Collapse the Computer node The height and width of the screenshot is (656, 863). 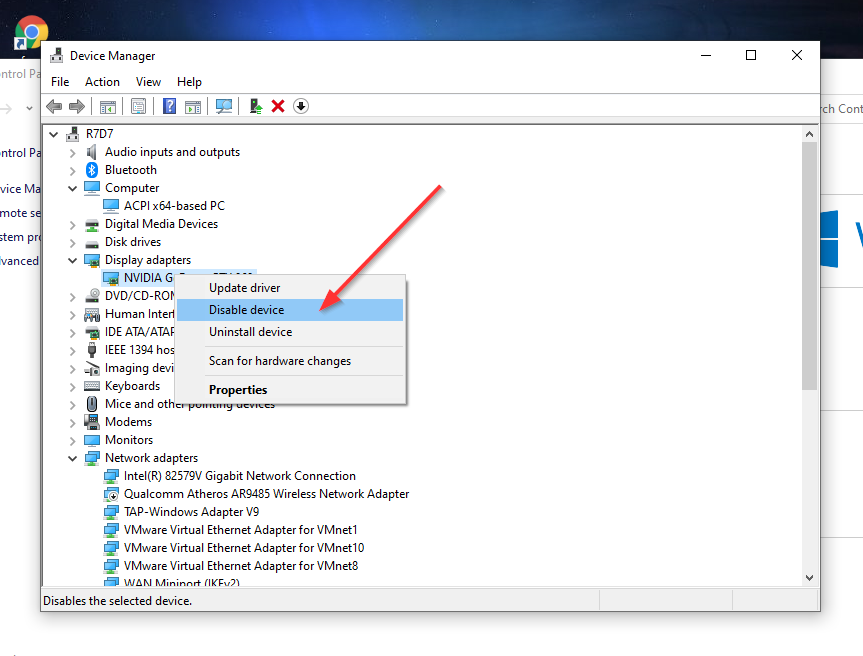click(x=72, y=188)
